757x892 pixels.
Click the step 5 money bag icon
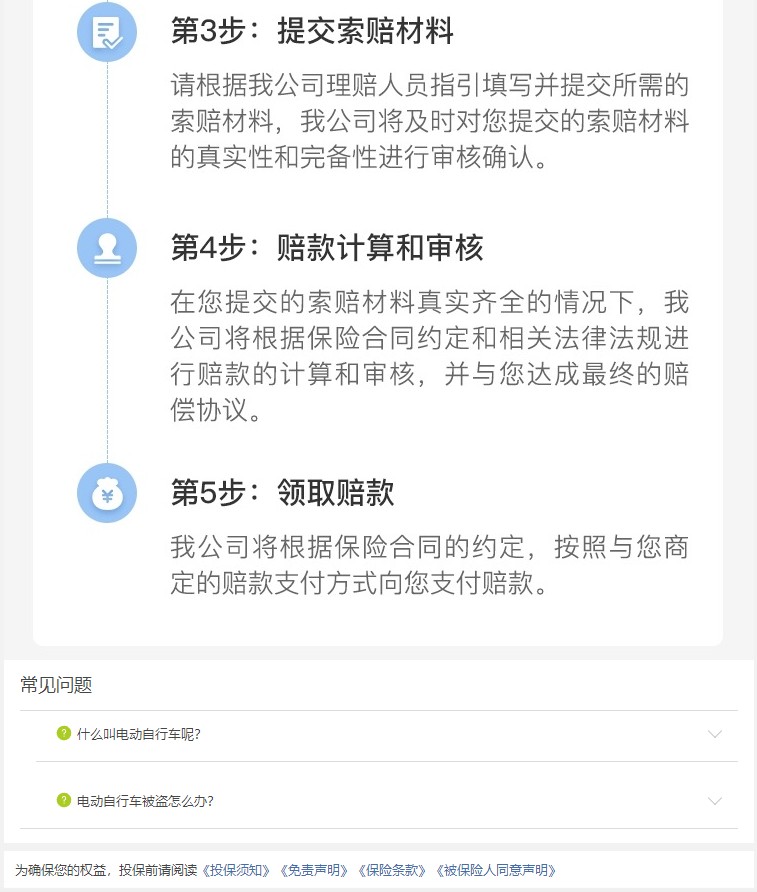click(x=107, y=493)
